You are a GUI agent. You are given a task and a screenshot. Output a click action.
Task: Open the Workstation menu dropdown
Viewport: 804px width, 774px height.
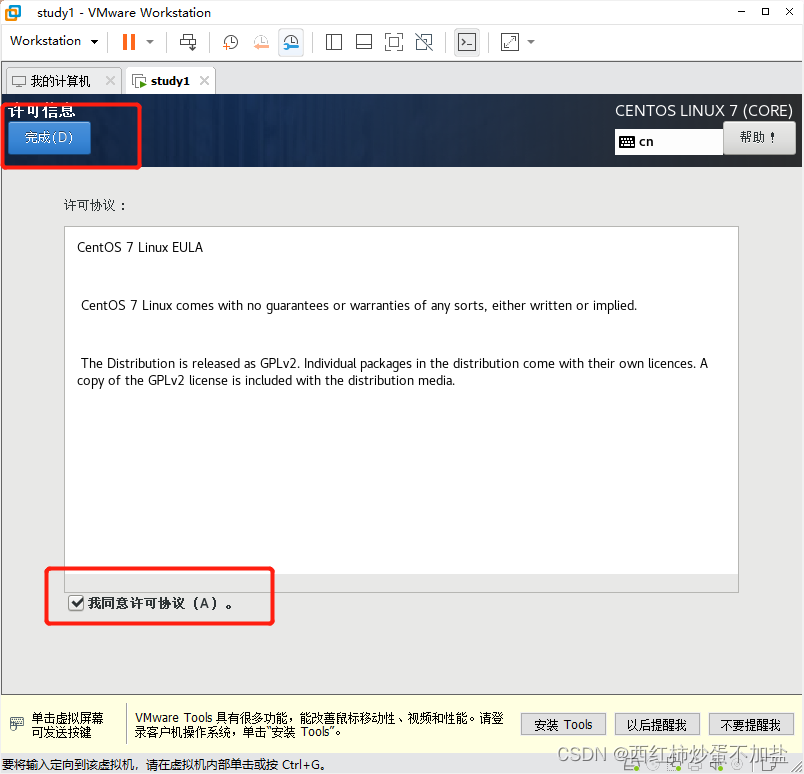tap(53, 41)
